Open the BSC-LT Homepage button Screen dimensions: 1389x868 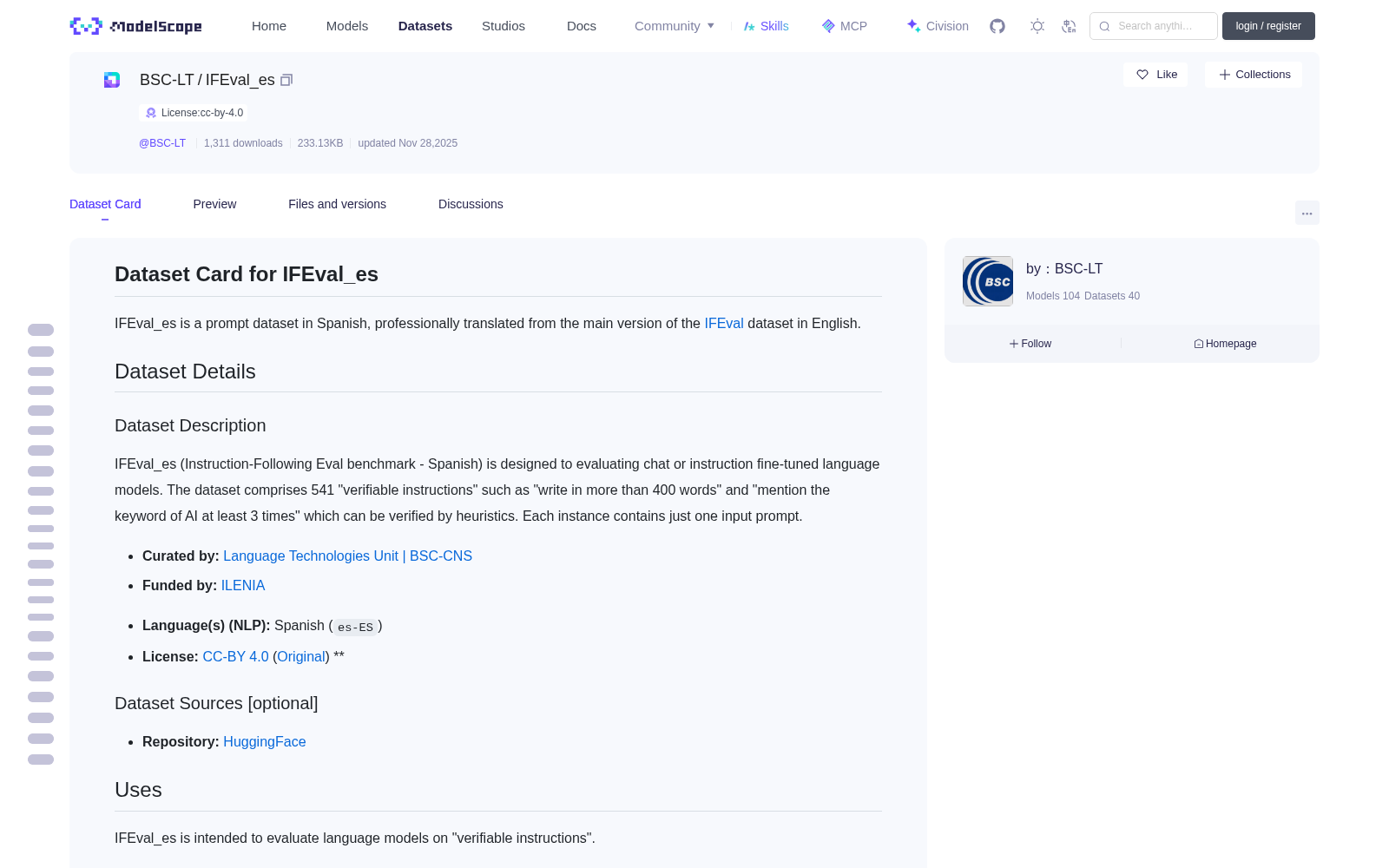1225,344
